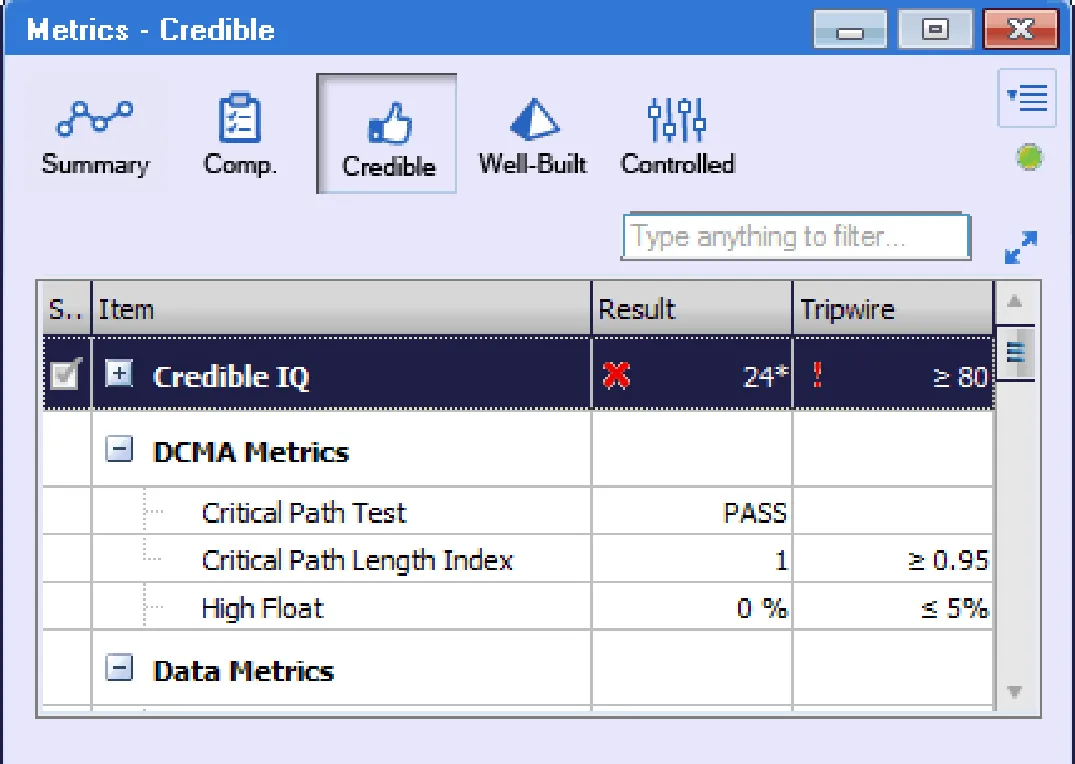Image resolution: width=1075 pixels, height=764 pixels.
Task: Click the scrollbar up arrow
Action: click(1015, 302)
